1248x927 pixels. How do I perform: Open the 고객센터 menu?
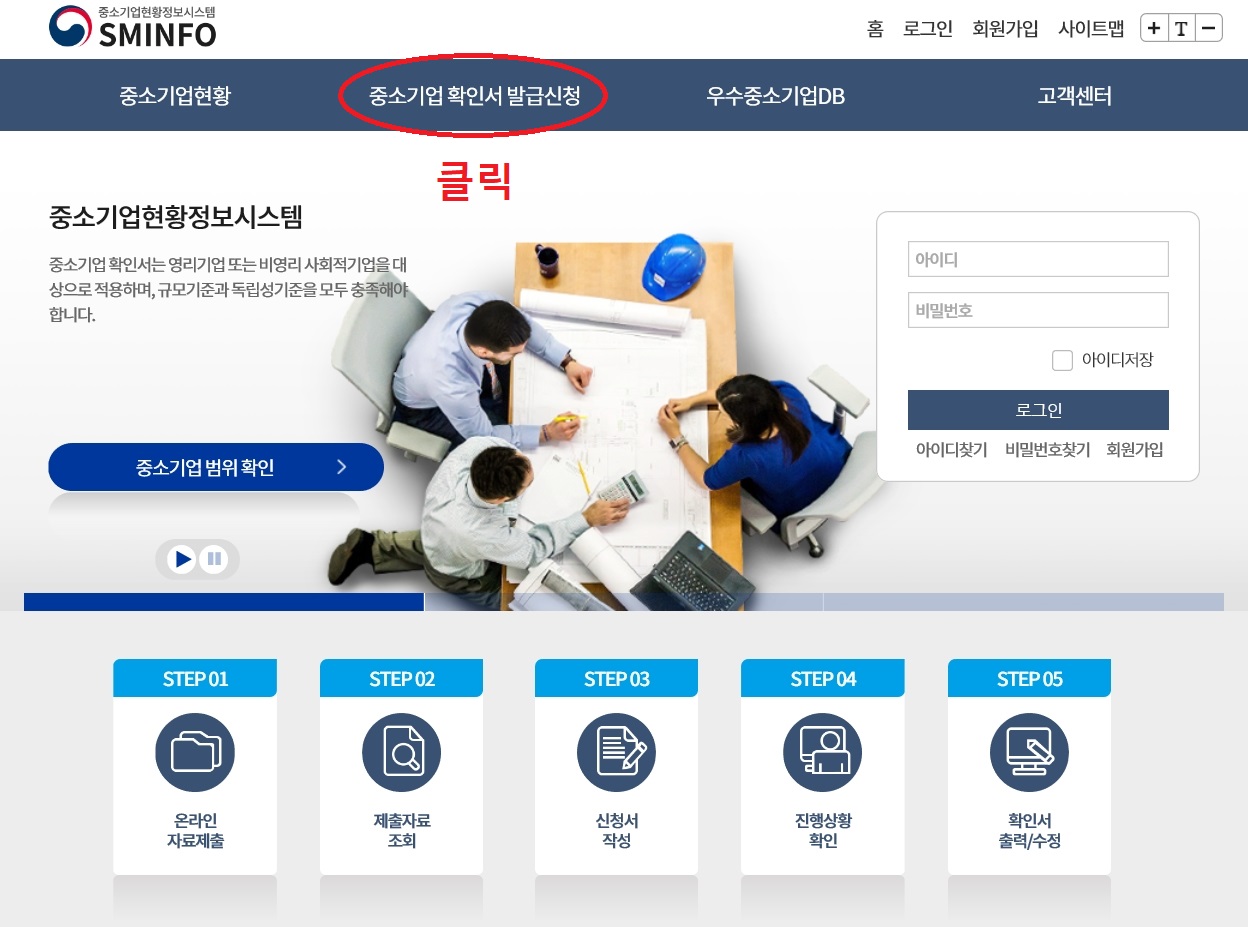pyautogui.click(x=1074, y=96)
